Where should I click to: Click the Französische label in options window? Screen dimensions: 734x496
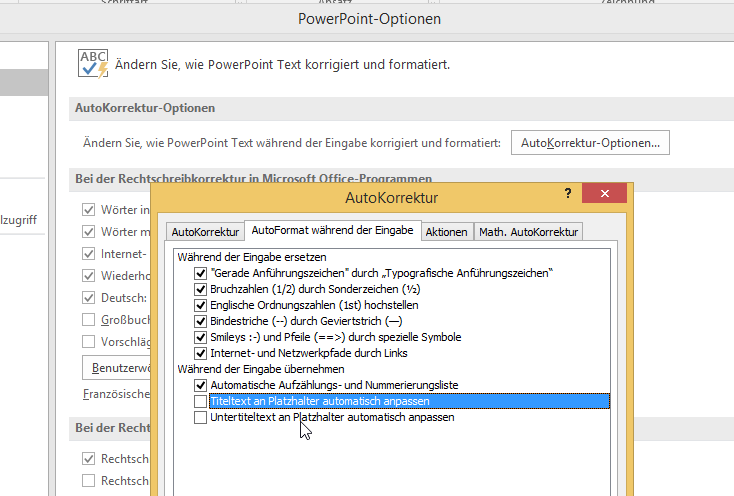click(117, 394)
